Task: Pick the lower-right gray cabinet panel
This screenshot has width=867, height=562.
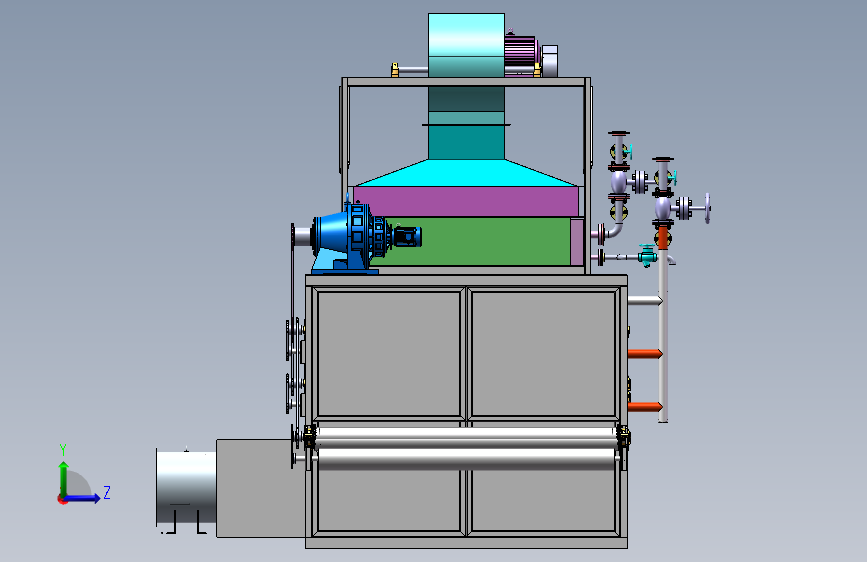Action: [544, 501]
